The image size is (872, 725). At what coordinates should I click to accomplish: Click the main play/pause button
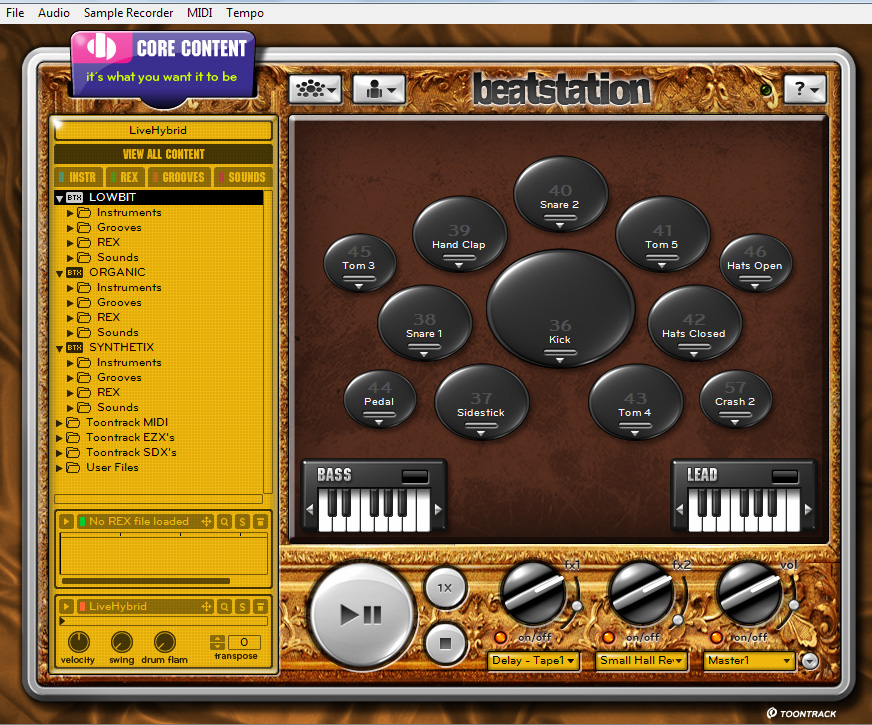coord(361,615)
